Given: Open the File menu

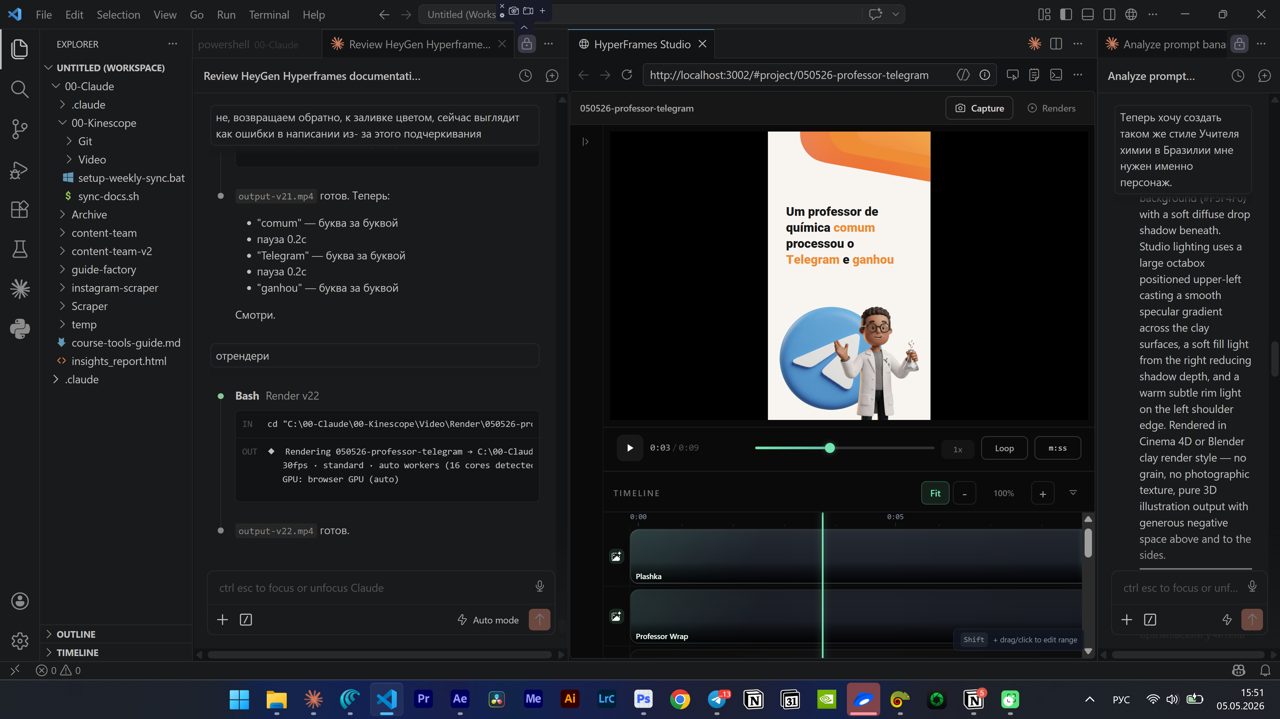Looking at the screenshot, I should pos(44,14).
